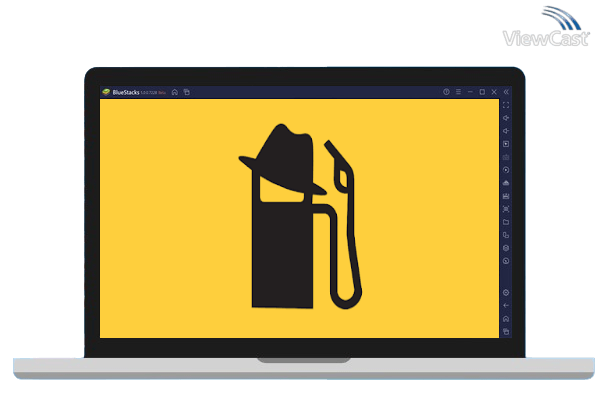Open the BlueStacks home screen icon in title bar
The height and width of the screenshot is (414, 602).
(175, 92)
